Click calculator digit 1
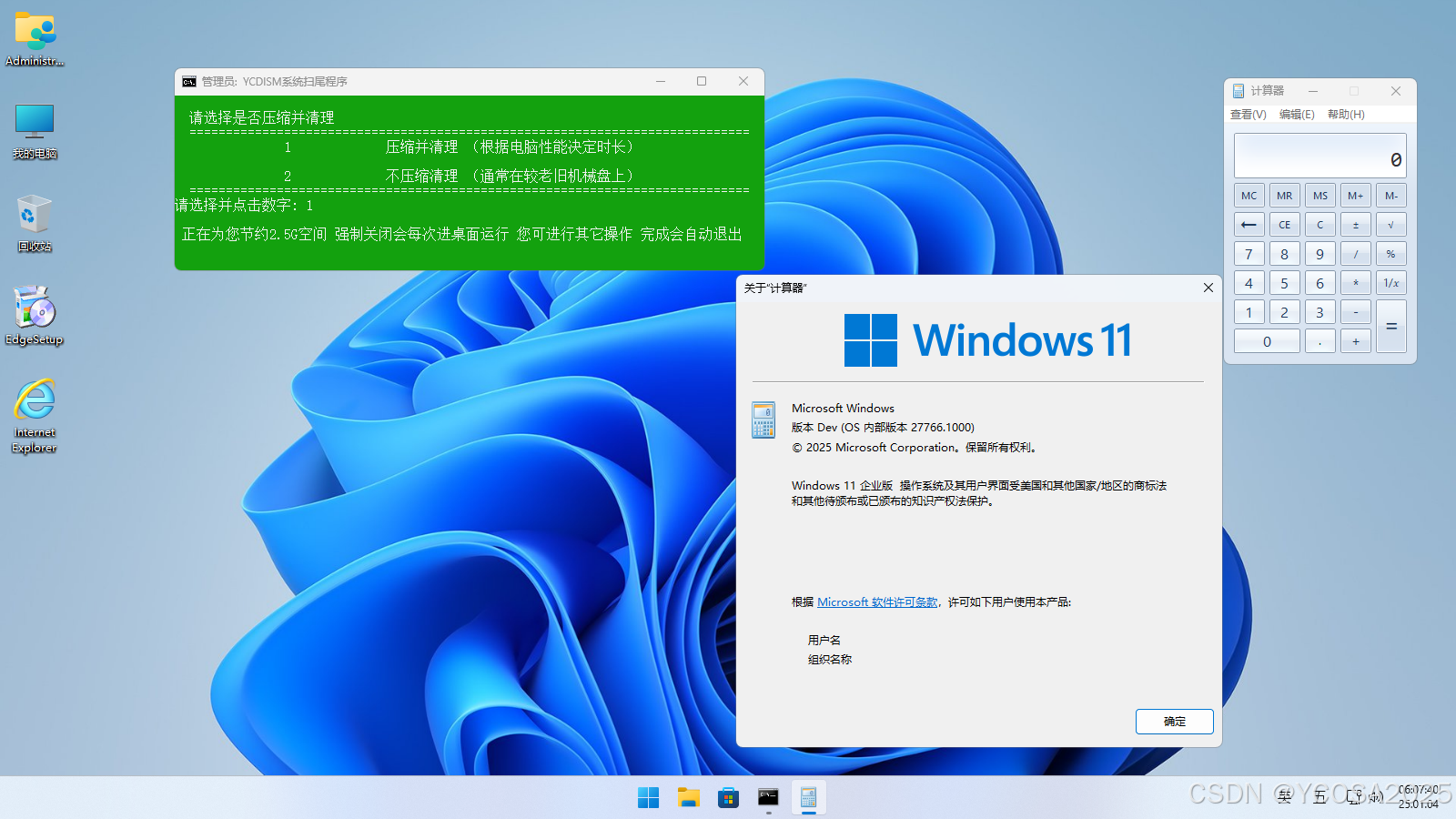Screen dimensions: 1456x819 pyautogui.click(x=1249, y=312)
